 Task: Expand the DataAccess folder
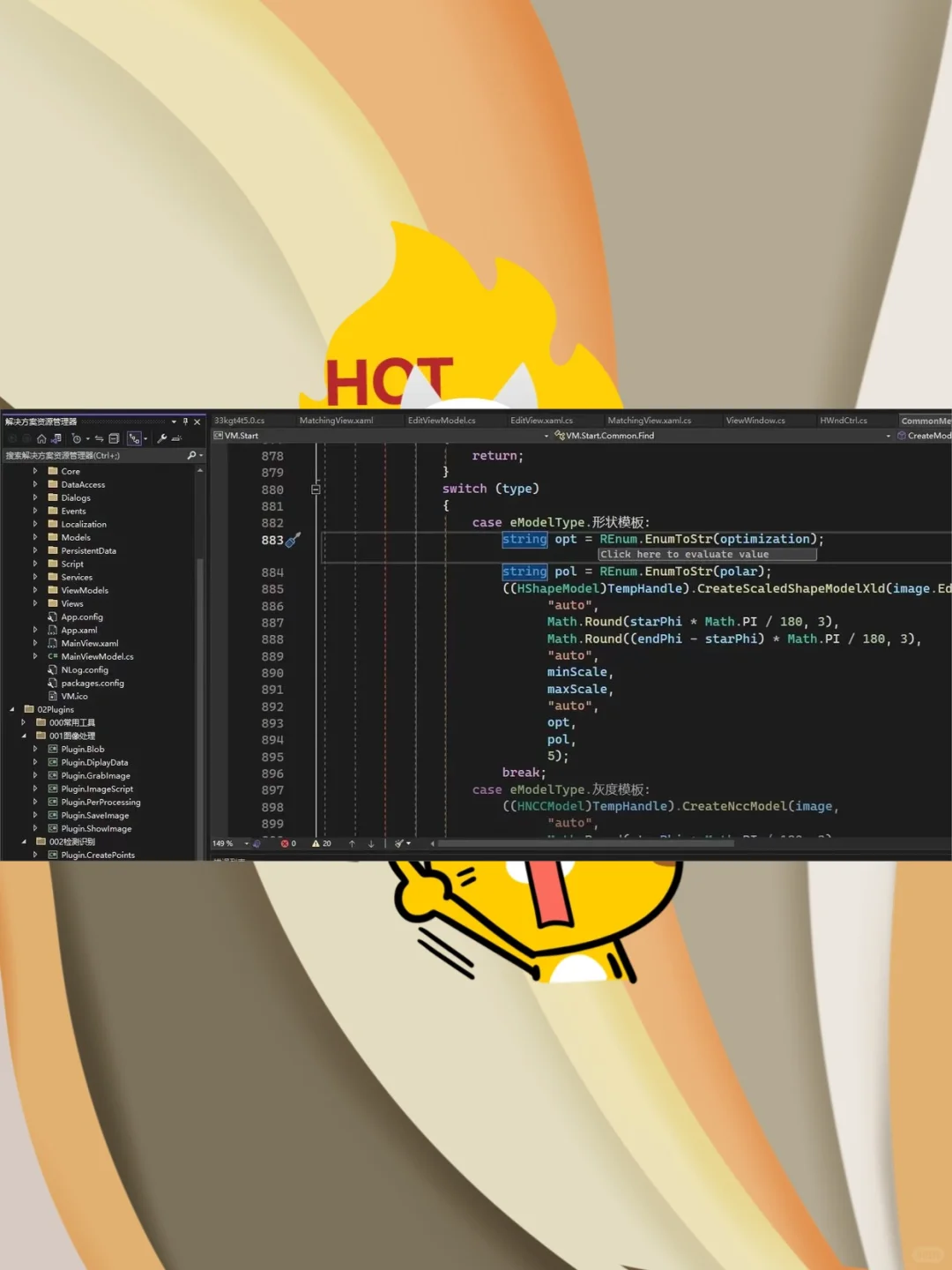click(35, 484)
